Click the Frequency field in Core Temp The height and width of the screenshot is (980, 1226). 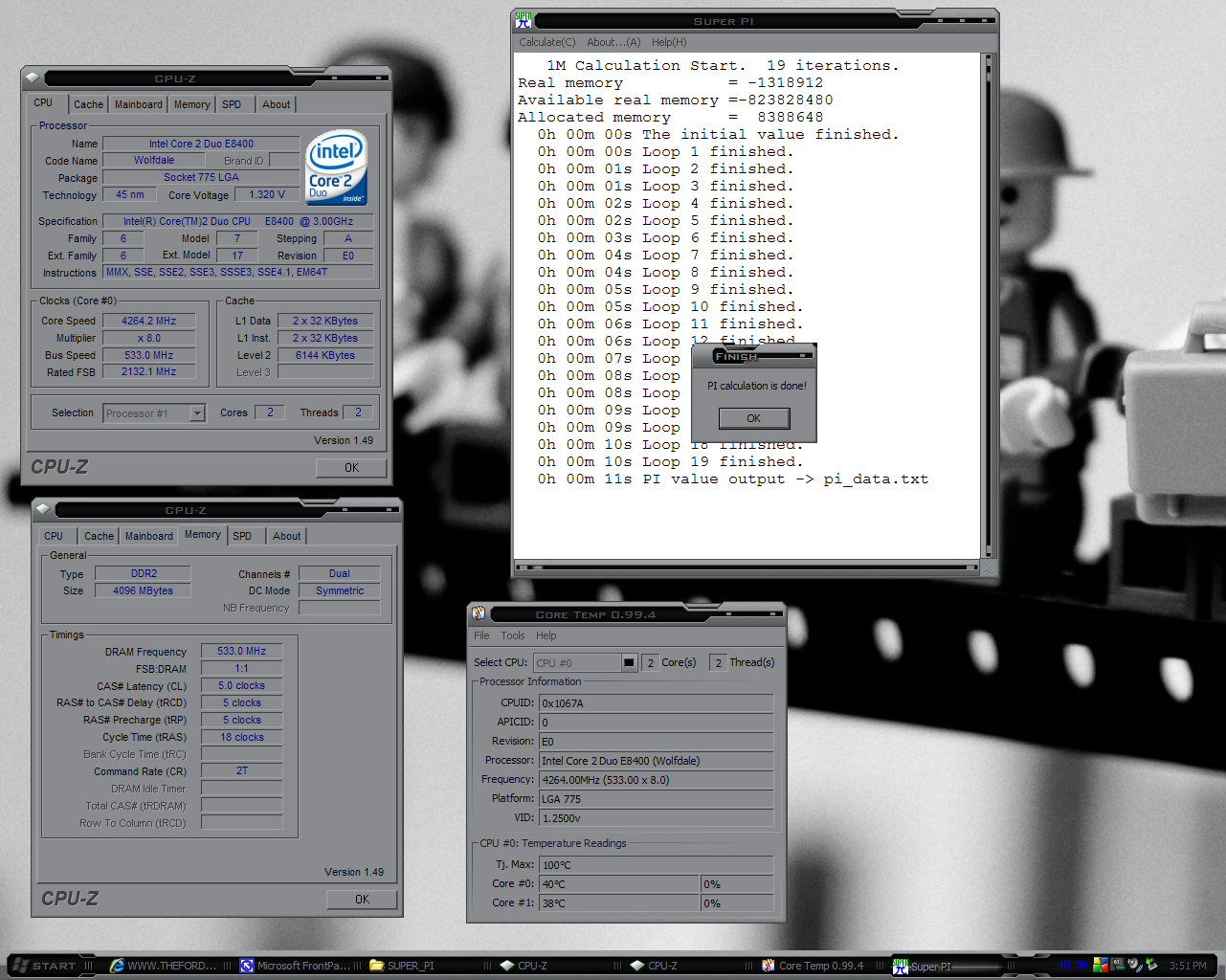pyautogui.click(x=656, y=780)
